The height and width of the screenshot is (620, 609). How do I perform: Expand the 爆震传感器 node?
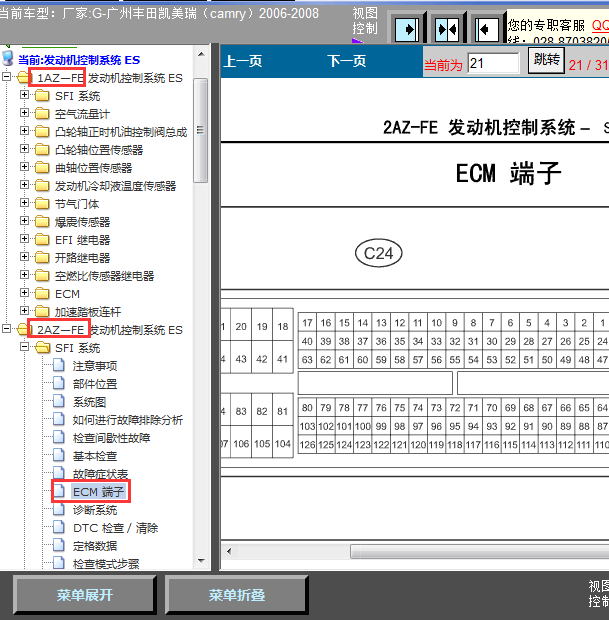[25, 221]
